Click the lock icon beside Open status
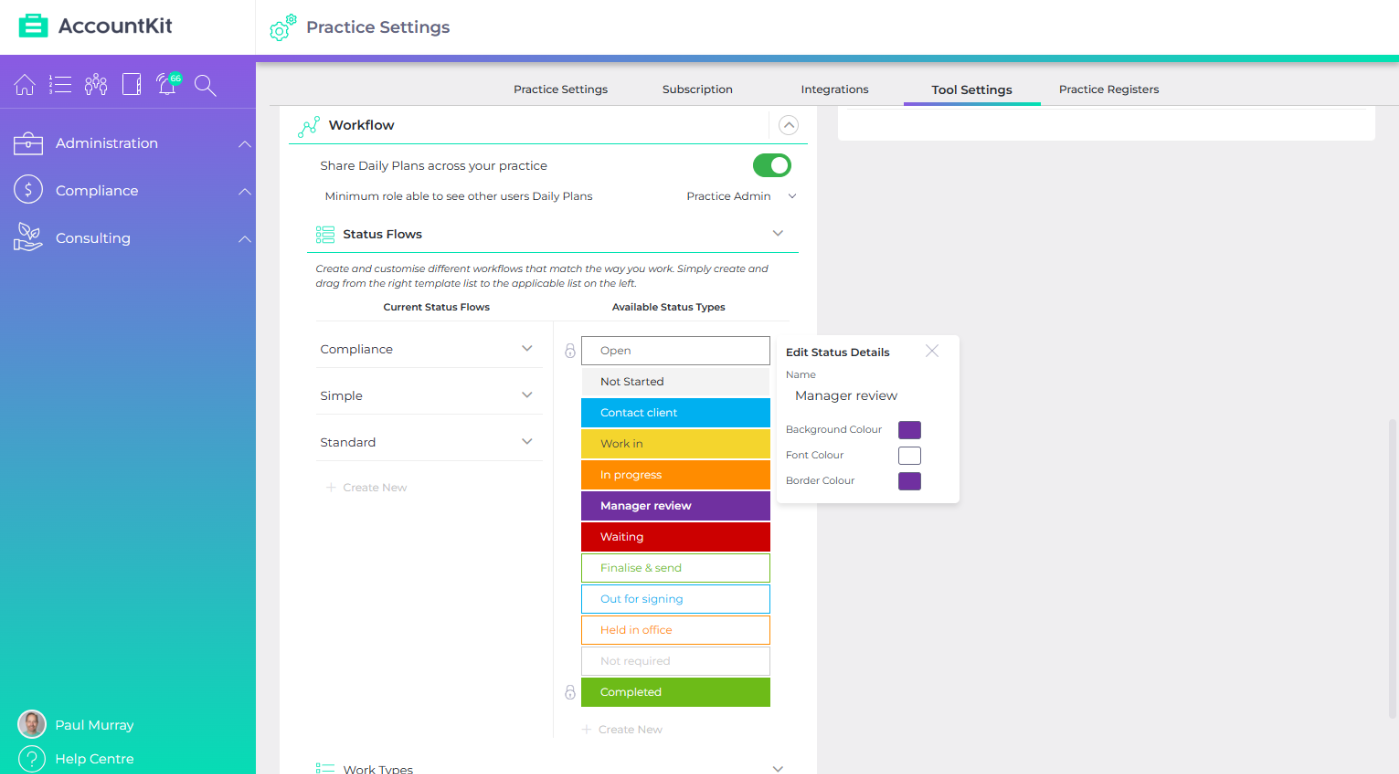Screen dimensions: 1399x774 coord(570,351)
